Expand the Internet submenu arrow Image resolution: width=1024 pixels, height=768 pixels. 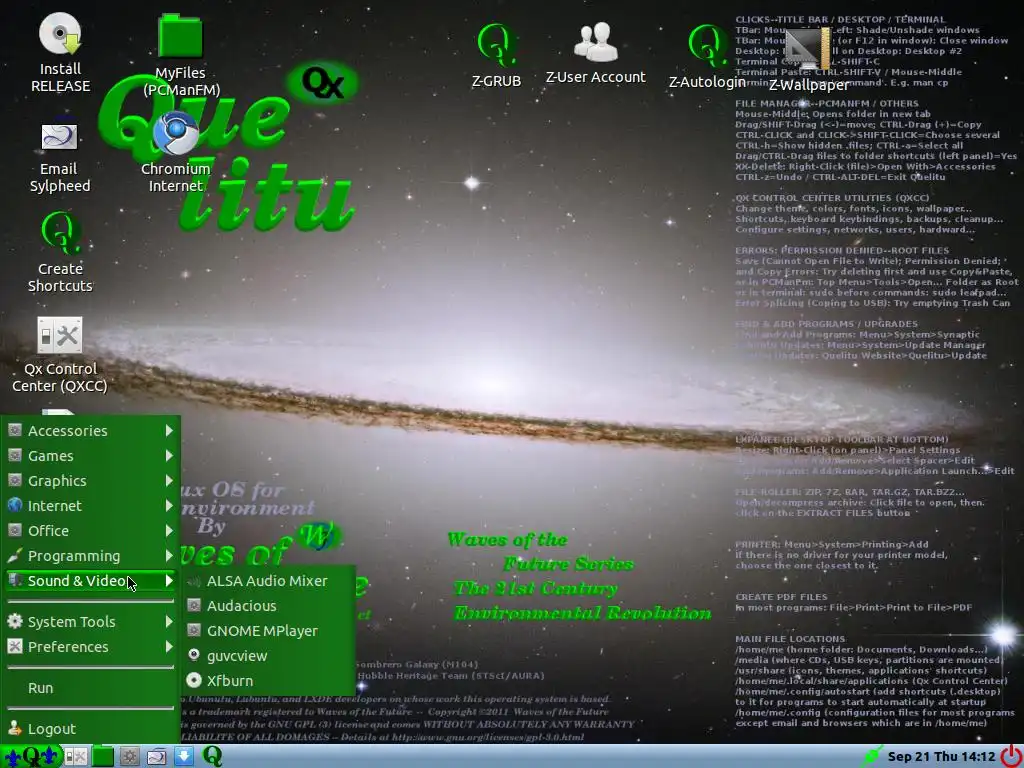(169, 505)
